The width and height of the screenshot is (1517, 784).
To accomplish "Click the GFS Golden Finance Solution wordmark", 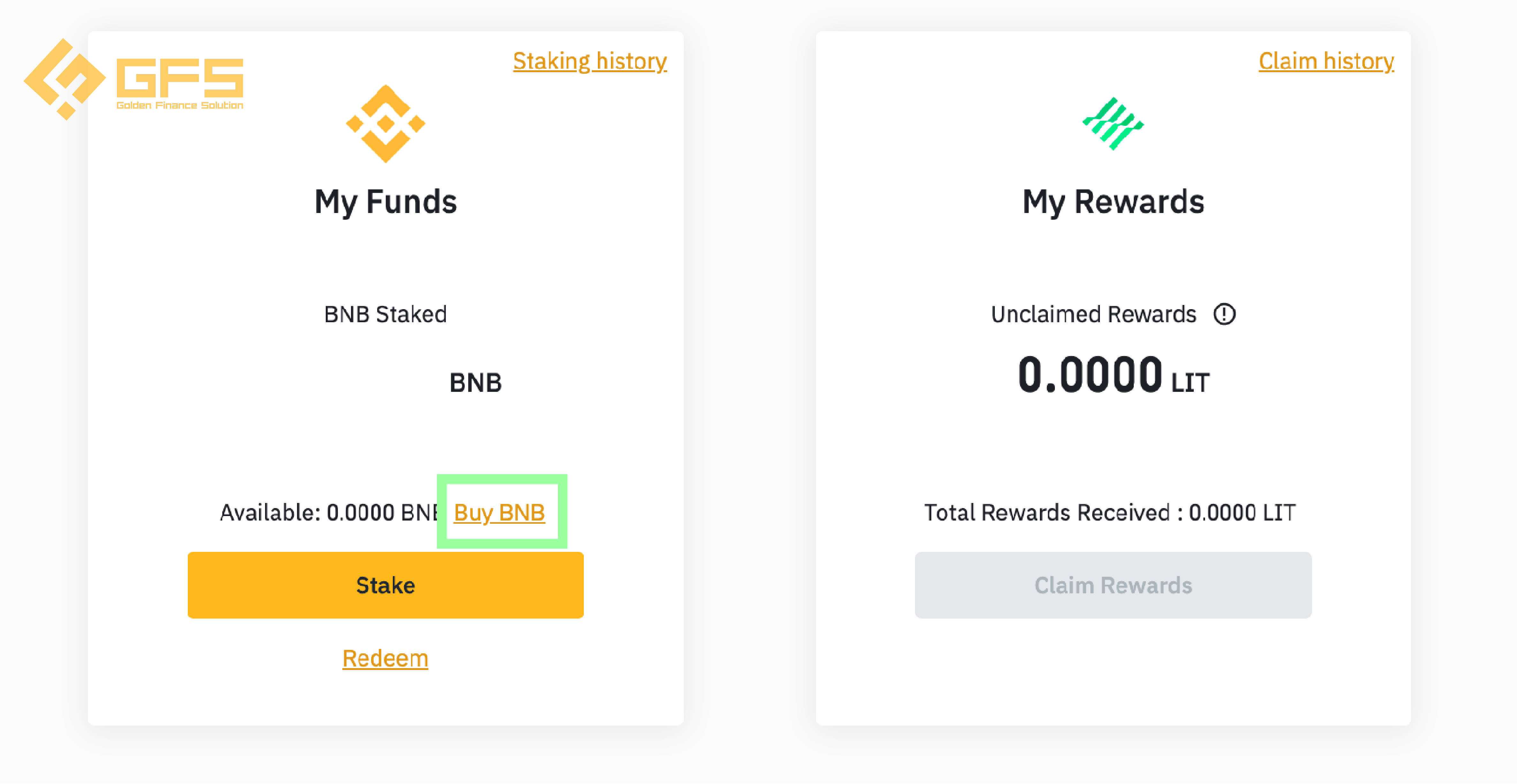I will click(x=179, y=83).
